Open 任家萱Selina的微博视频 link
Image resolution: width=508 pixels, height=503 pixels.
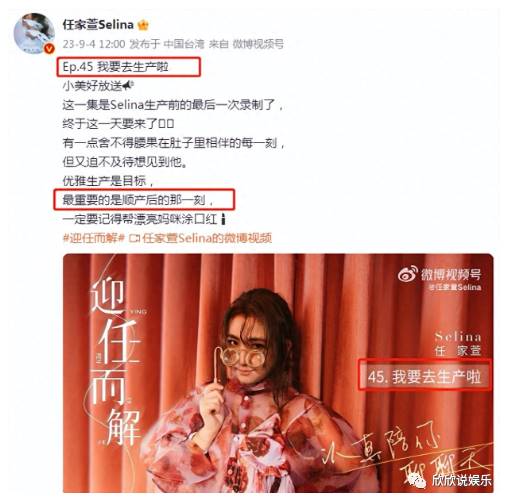coord(207,238)
